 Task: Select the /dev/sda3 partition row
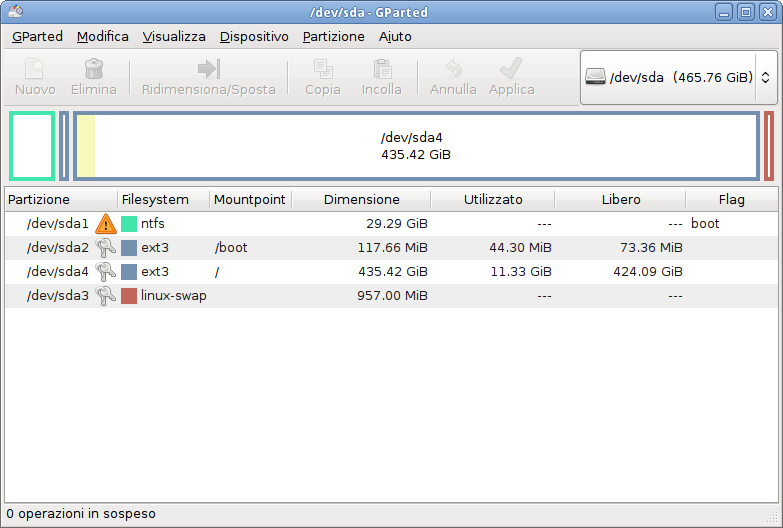tap(392, 295)
